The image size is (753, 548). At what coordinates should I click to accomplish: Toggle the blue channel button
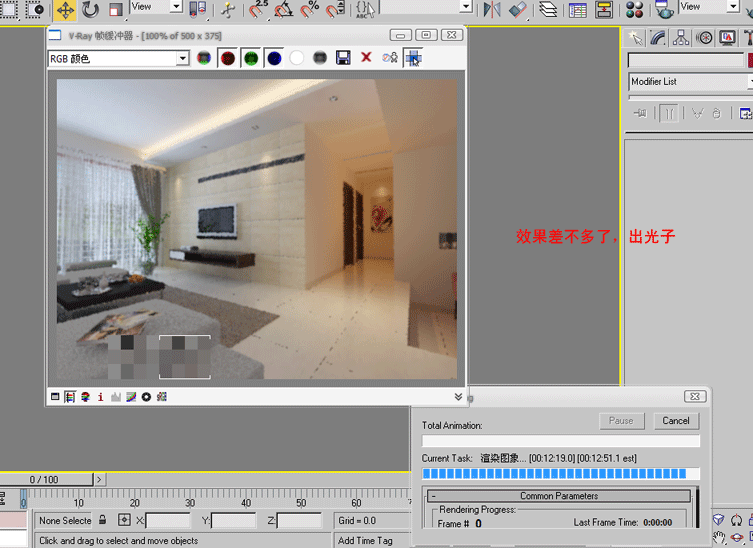274,59
